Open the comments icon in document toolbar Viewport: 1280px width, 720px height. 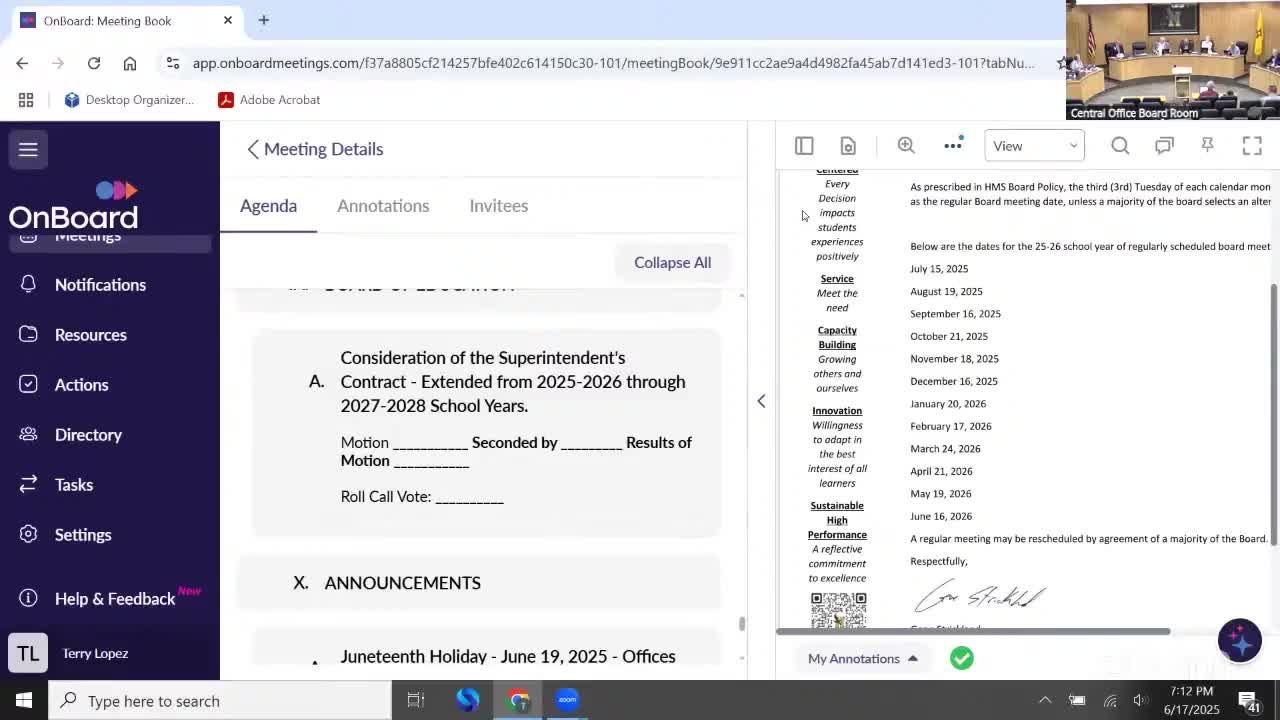pyautogui.click(x=1164, y=146)
